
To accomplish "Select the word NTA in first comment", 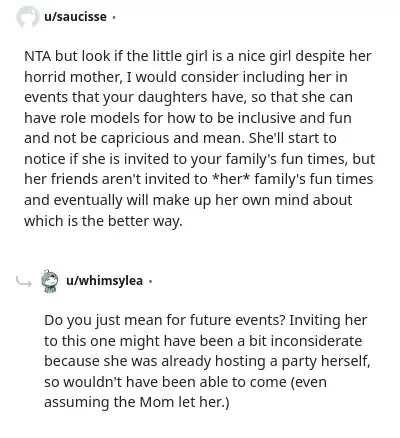I will point(38,56).
